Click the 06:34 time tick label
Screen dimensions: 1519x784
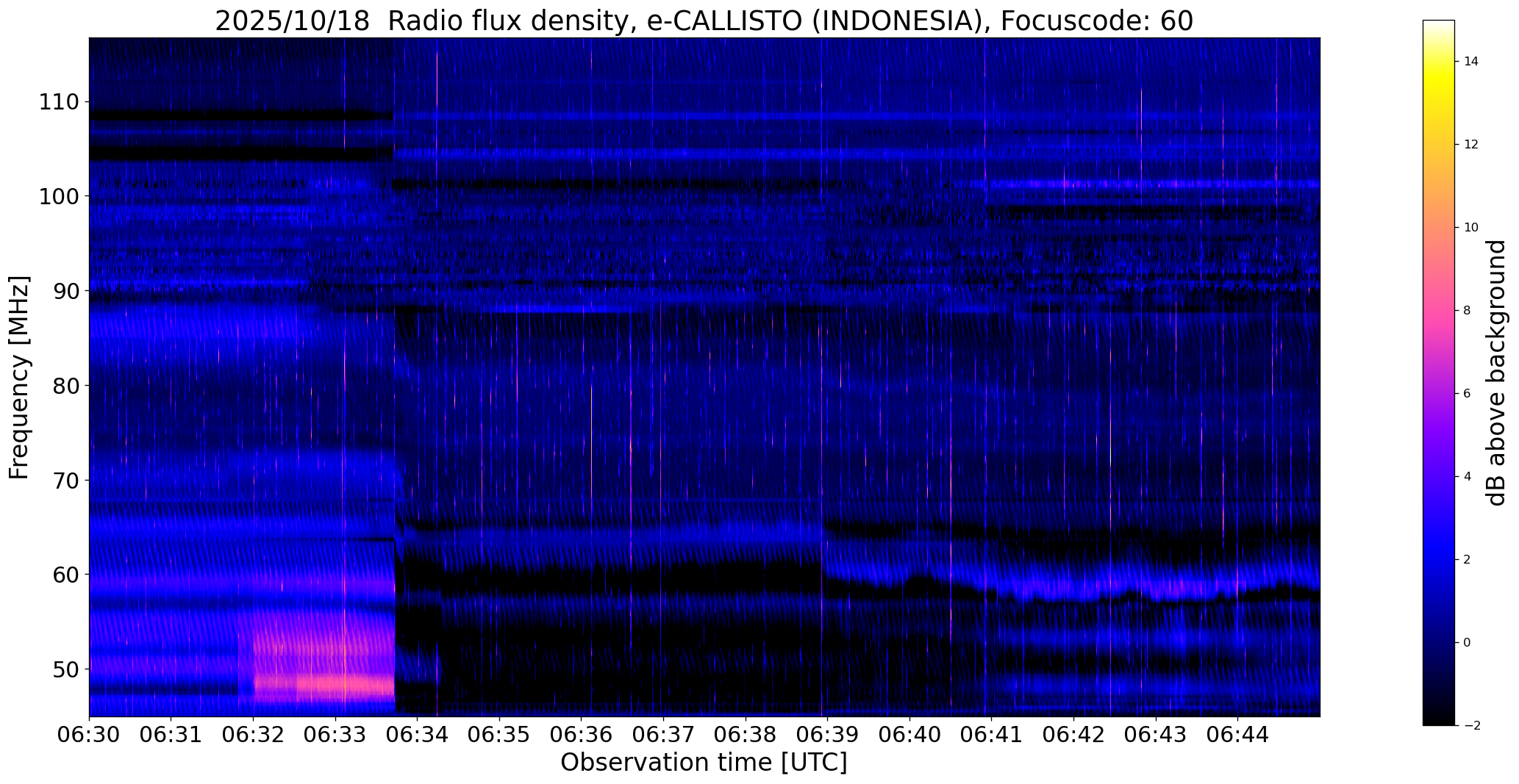coord(418,735)
